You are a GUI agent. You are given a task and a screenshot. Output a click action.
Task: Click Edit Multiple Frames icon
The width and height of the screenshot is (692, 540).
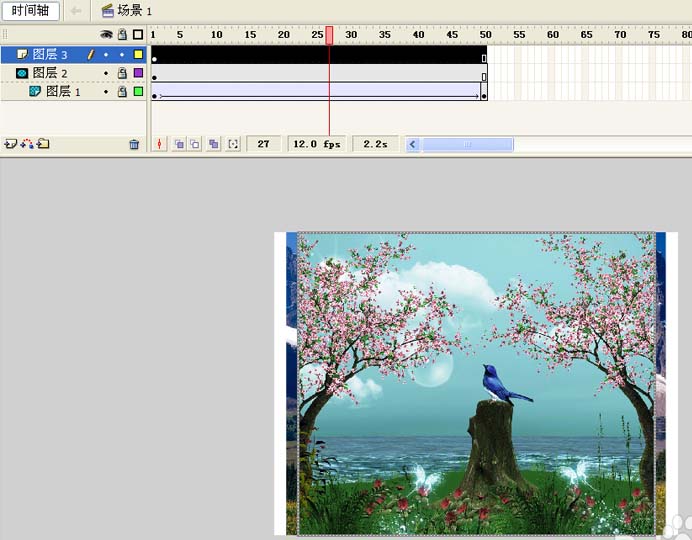[213, 144]
